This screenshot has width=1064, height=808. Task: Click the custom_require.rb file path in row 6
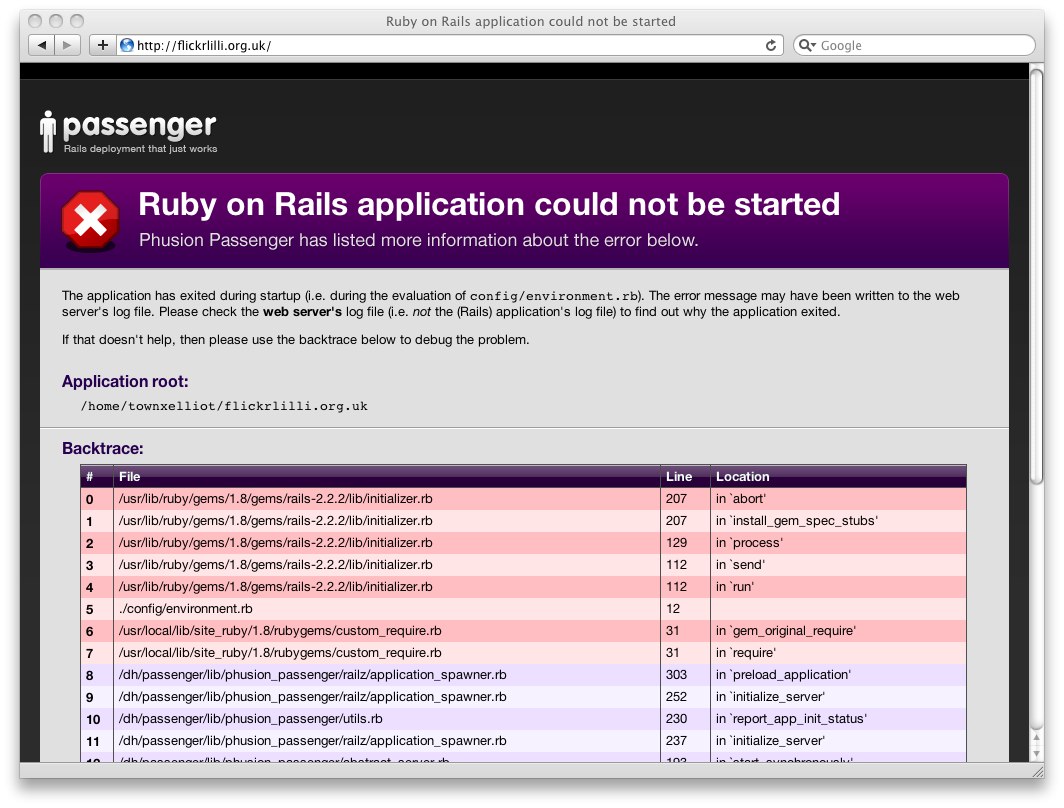pyautogui.click(x=280, y=631)
